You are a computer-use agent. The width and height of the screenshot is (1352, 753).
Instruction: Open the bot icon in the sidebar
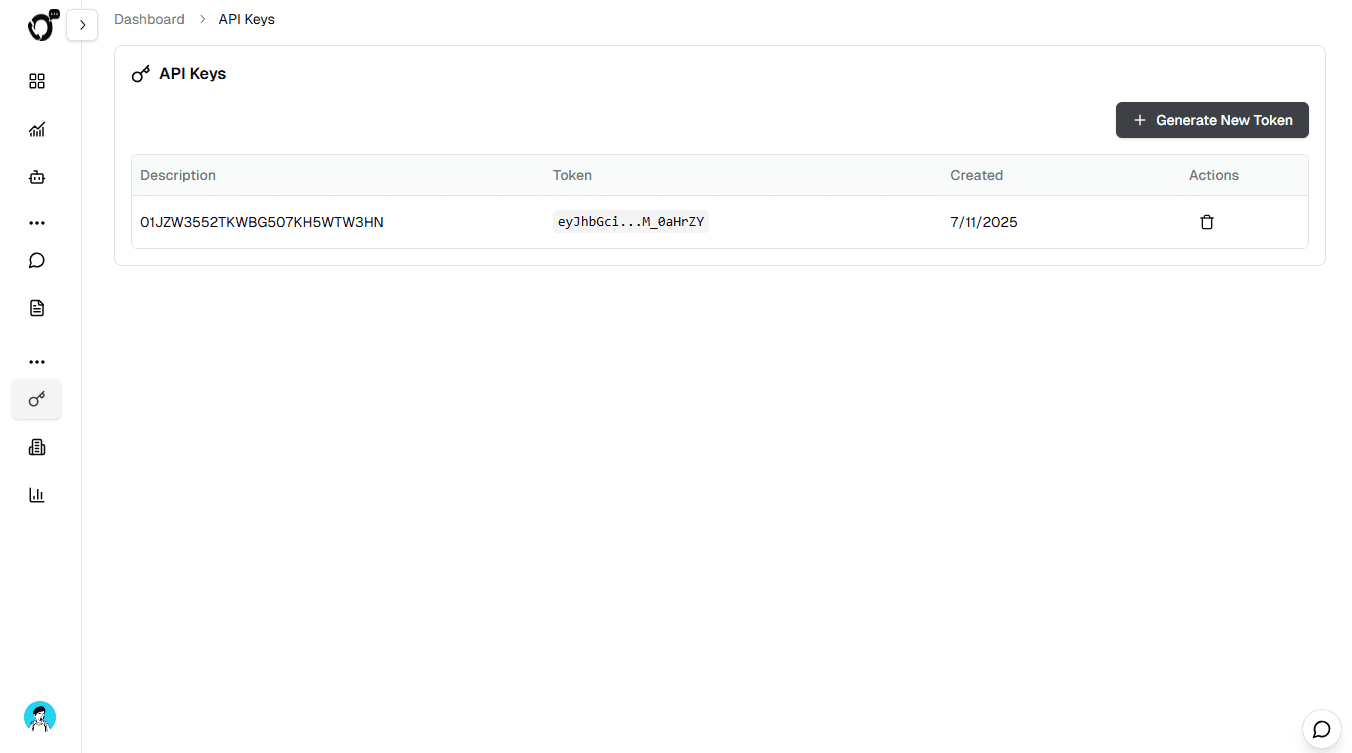[x=37, y=176]
